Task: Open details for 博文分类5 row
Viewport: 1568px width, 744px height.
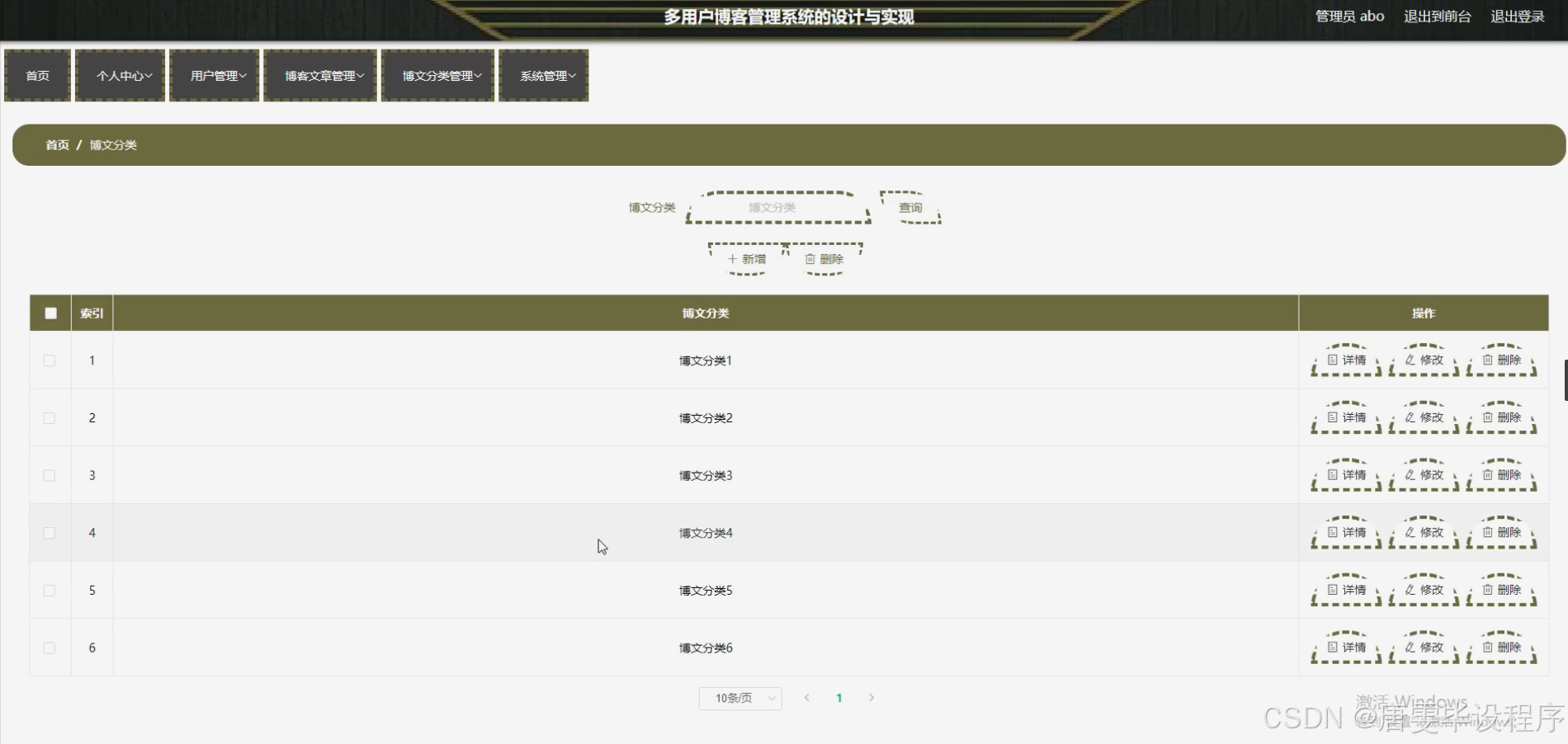Action: (x=1346, y=591)
